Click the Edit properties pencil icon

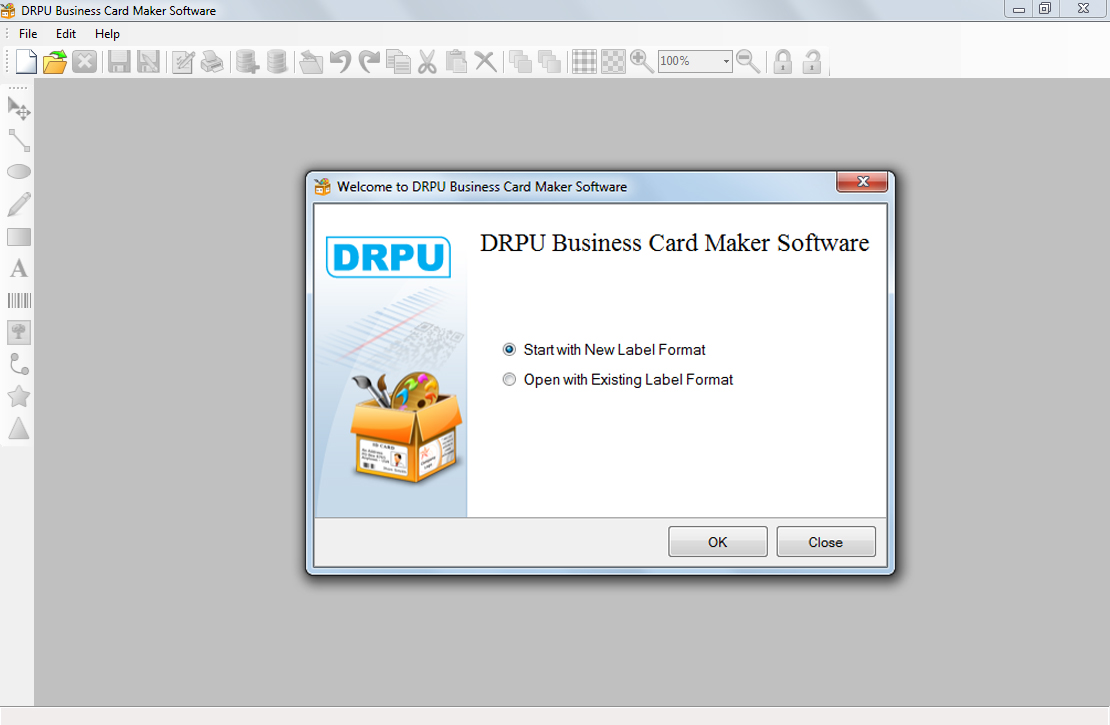tap(183, 62)
